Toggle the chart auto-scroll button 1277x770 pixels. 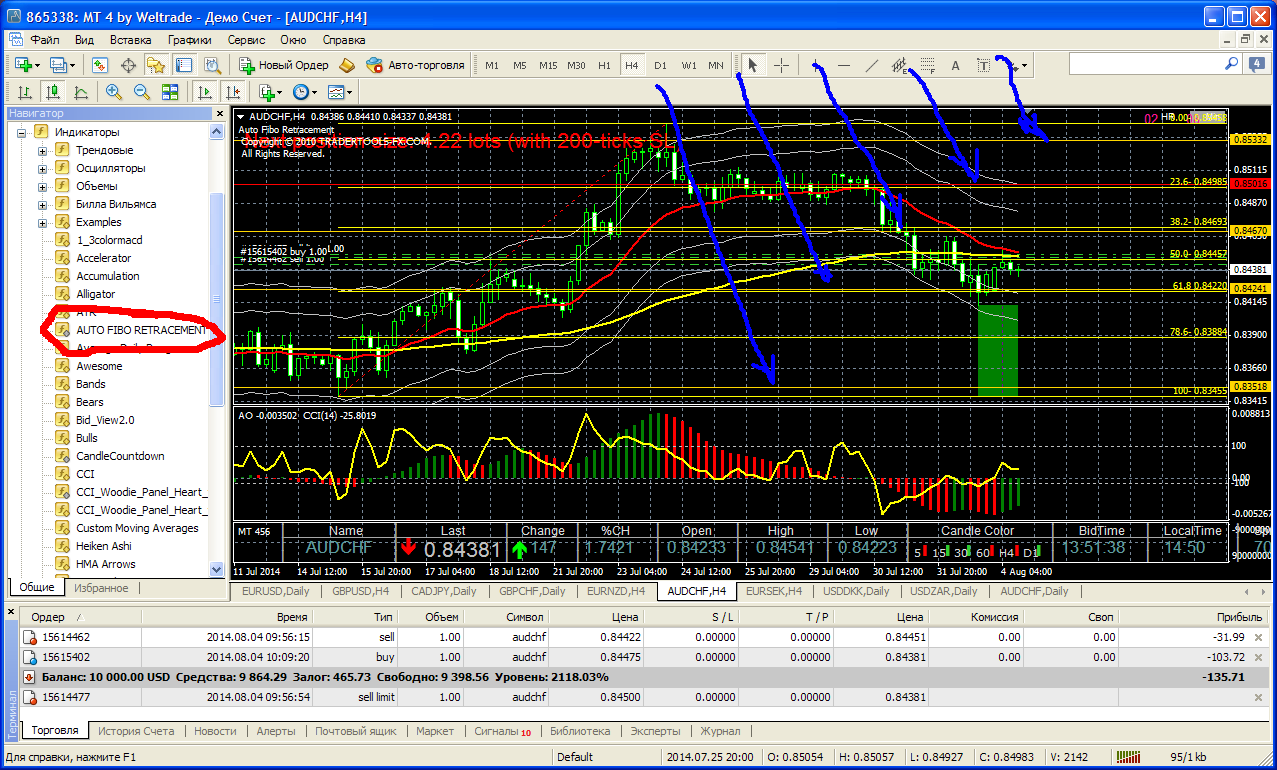click(205, 92)
